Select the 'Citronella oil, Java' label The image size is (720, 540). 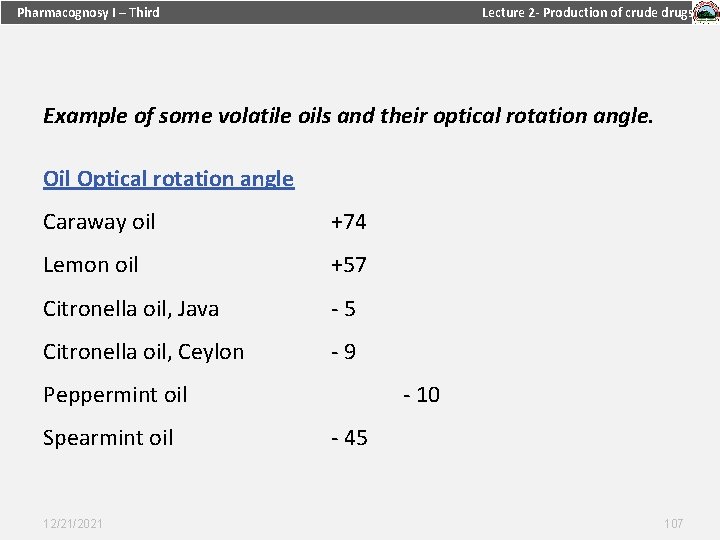tap(131, 309)
